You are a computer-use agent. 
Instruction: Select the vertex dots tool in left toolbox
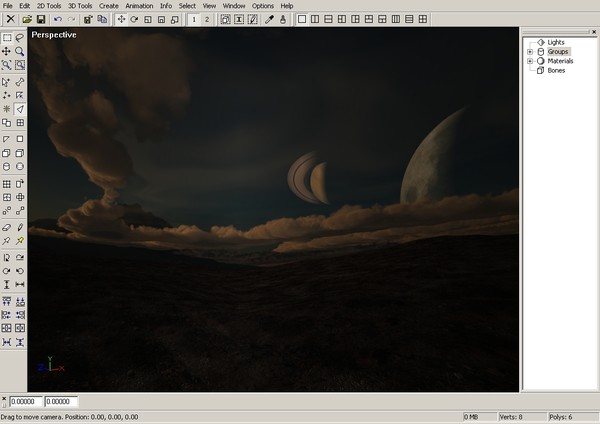tap(7, 95)
